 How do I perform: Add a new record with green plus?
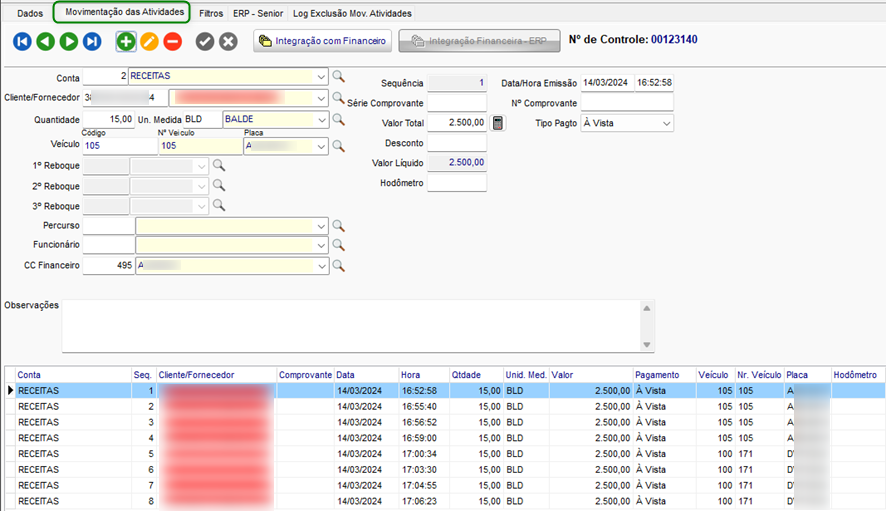pos(125,41)
